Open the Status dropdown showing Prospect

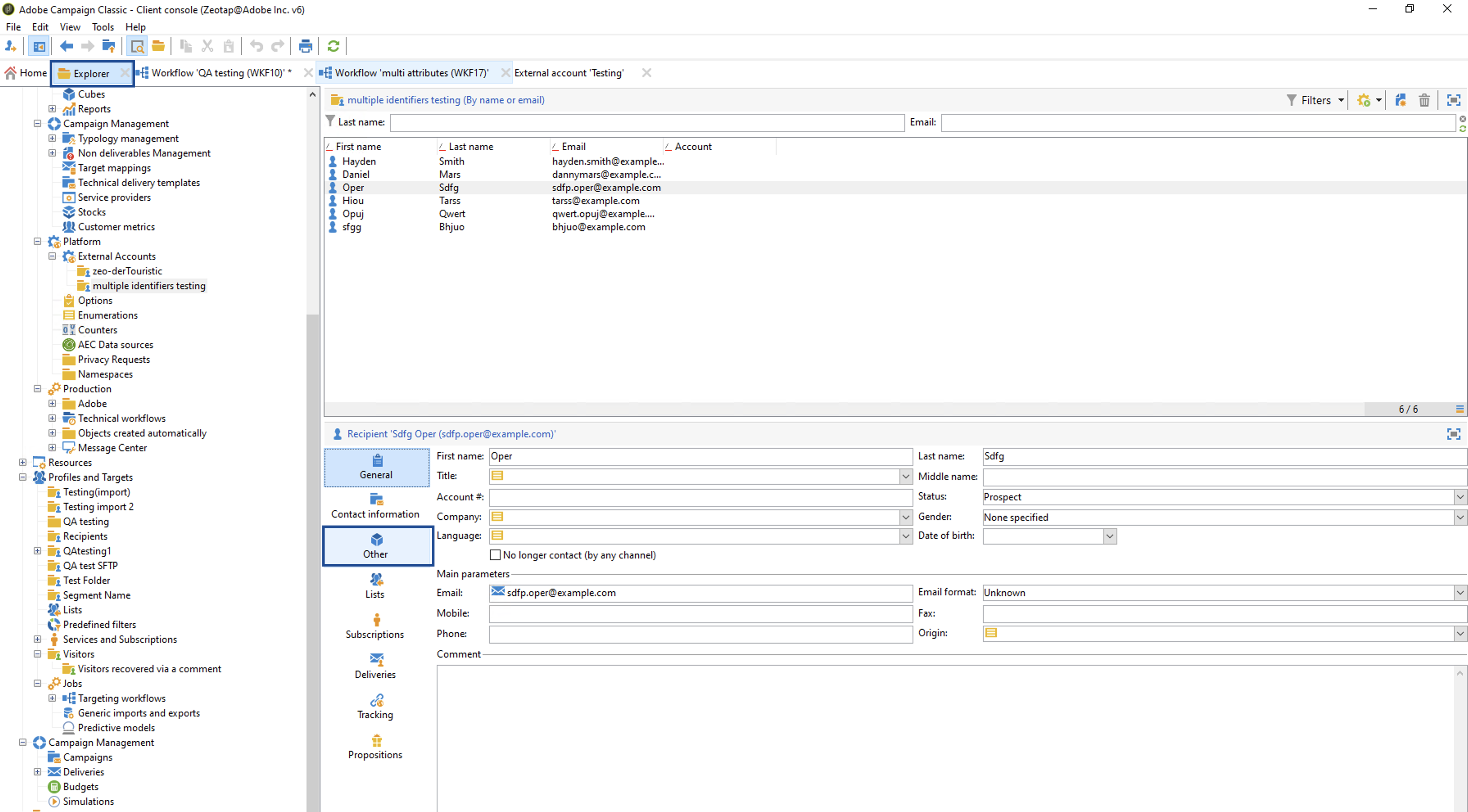(x=1459, y=497)
